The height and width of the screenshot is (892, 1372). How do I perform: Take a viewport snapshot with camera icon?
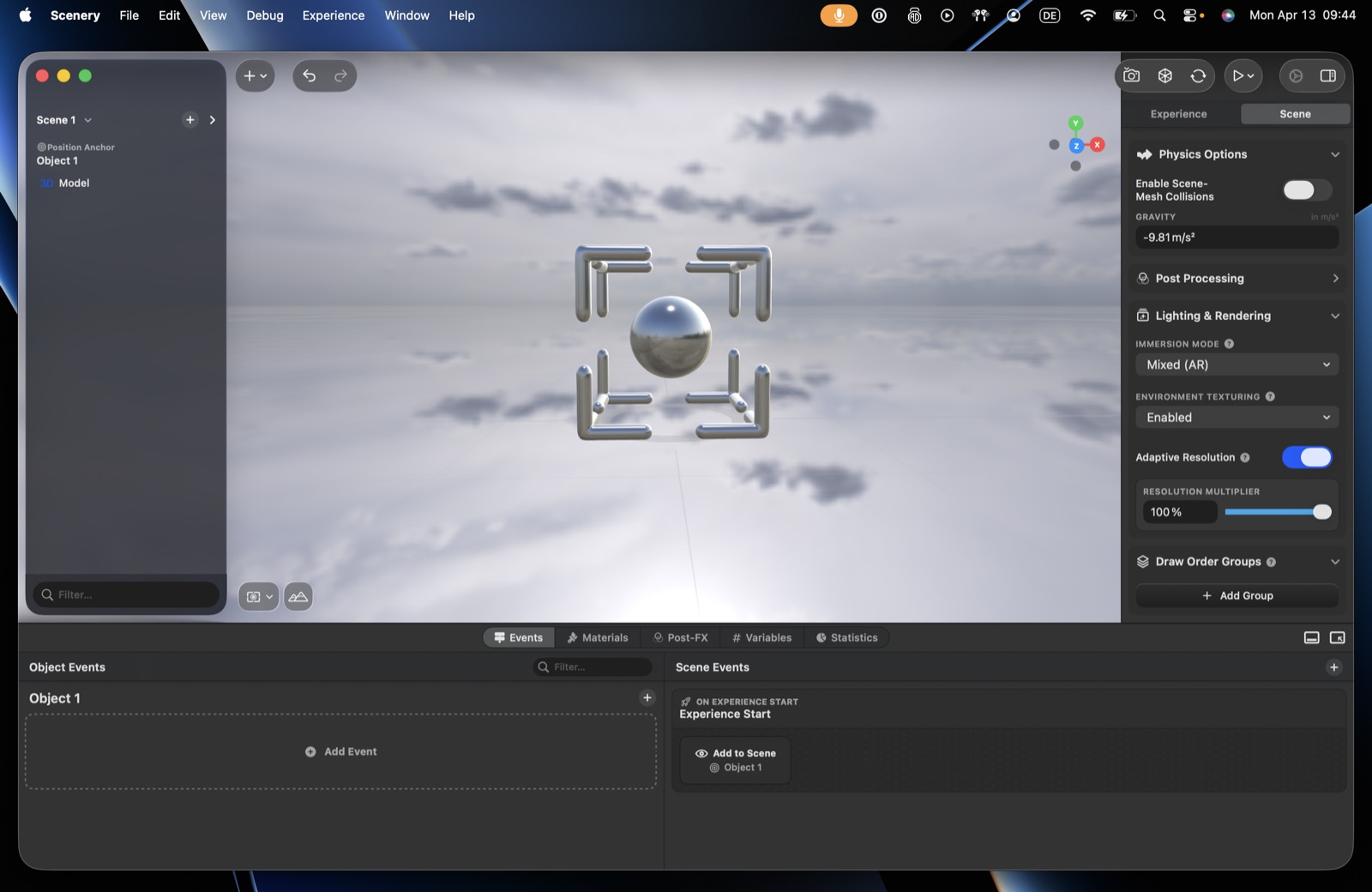(x=1132, y=75)
